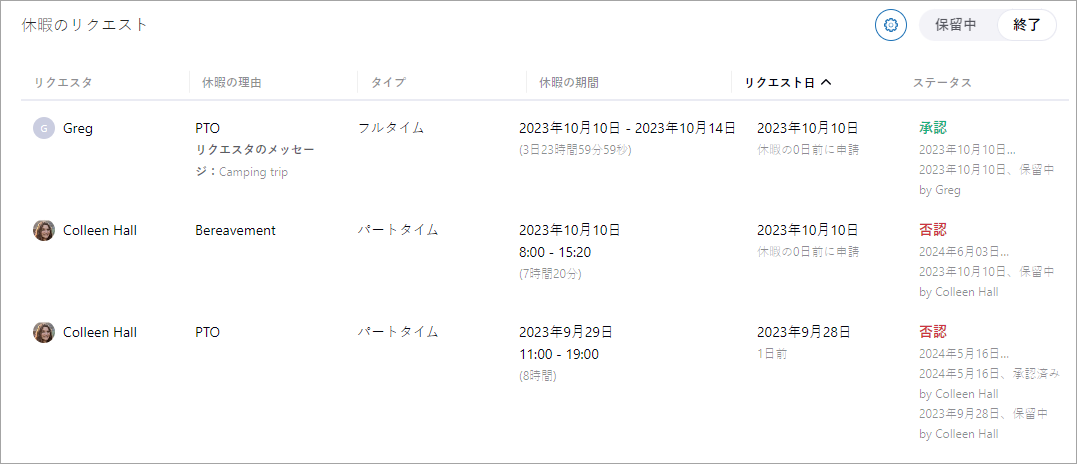
Task: Click the 休暇の理由 column header
Action: tap(231, 83)
